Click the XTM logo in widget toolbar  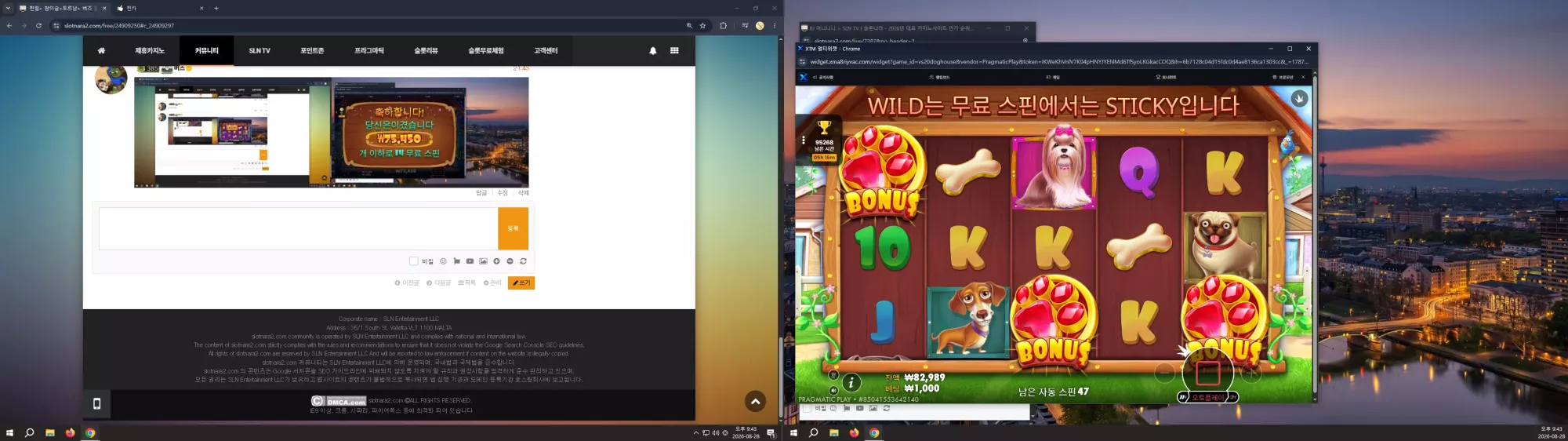click(x=803, y=77)
